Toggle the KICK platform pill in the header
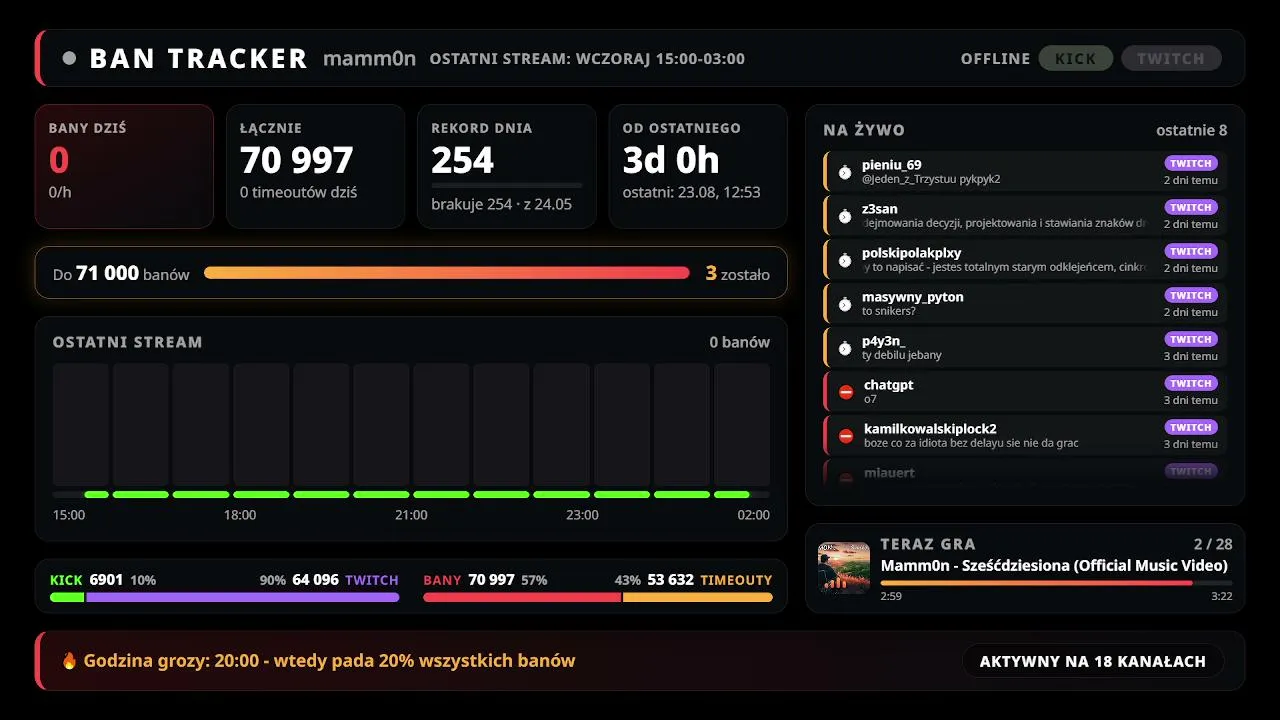The height and width of the screenshot is (720, 1280). pyautogui.click(x=1075, y=58)
